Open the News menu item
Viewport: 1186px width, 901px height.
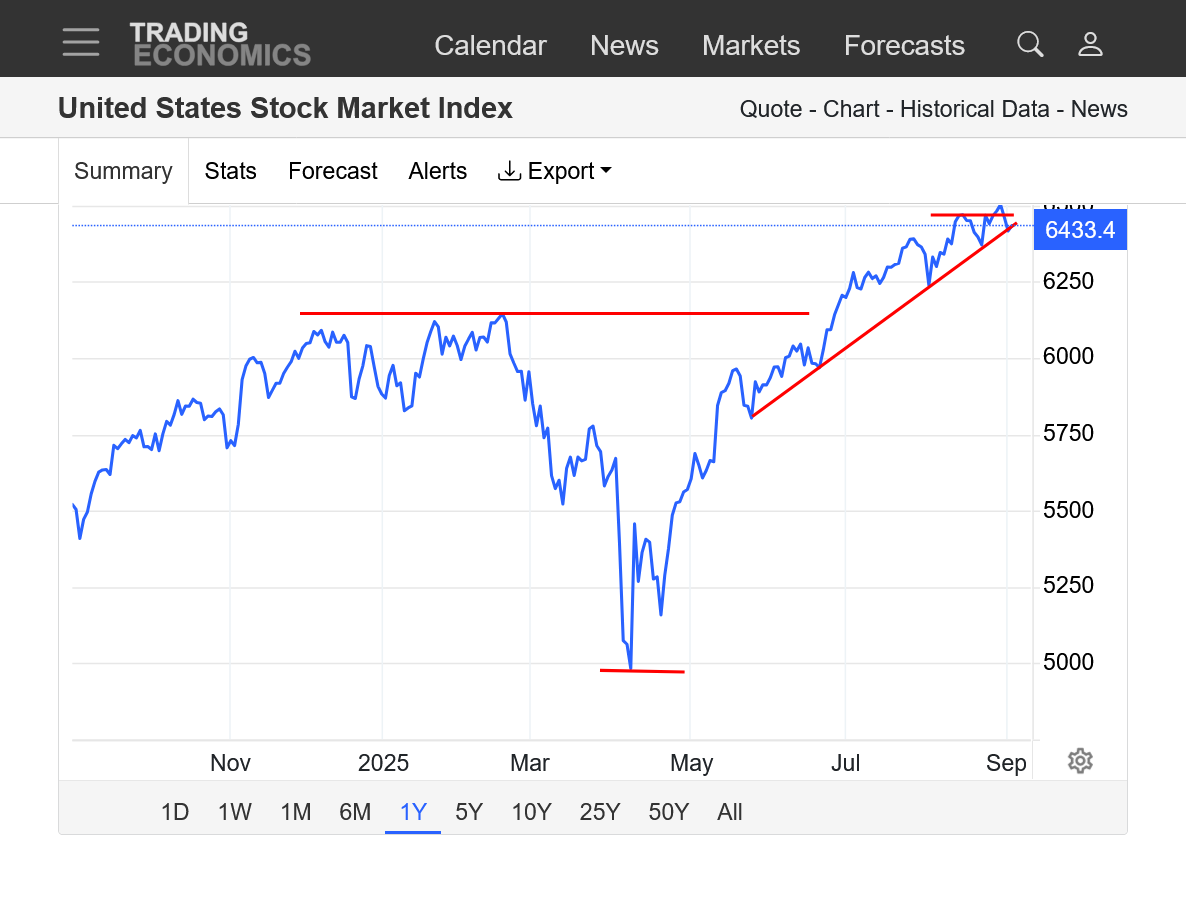[624, 45]
